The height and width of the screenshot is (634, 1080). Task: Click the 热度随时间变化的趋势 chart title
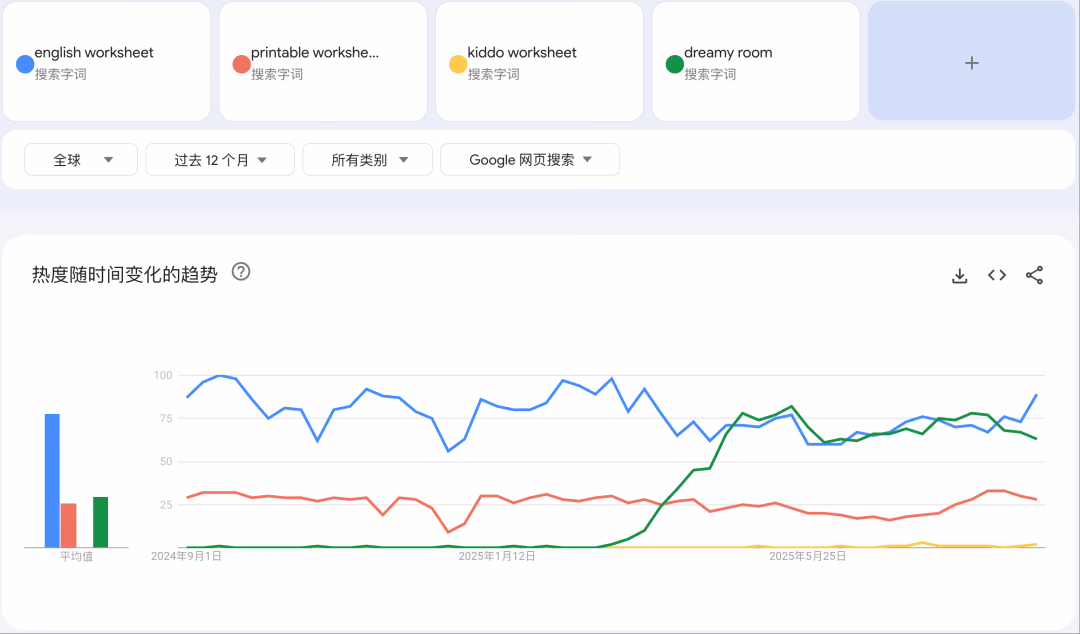125,274
